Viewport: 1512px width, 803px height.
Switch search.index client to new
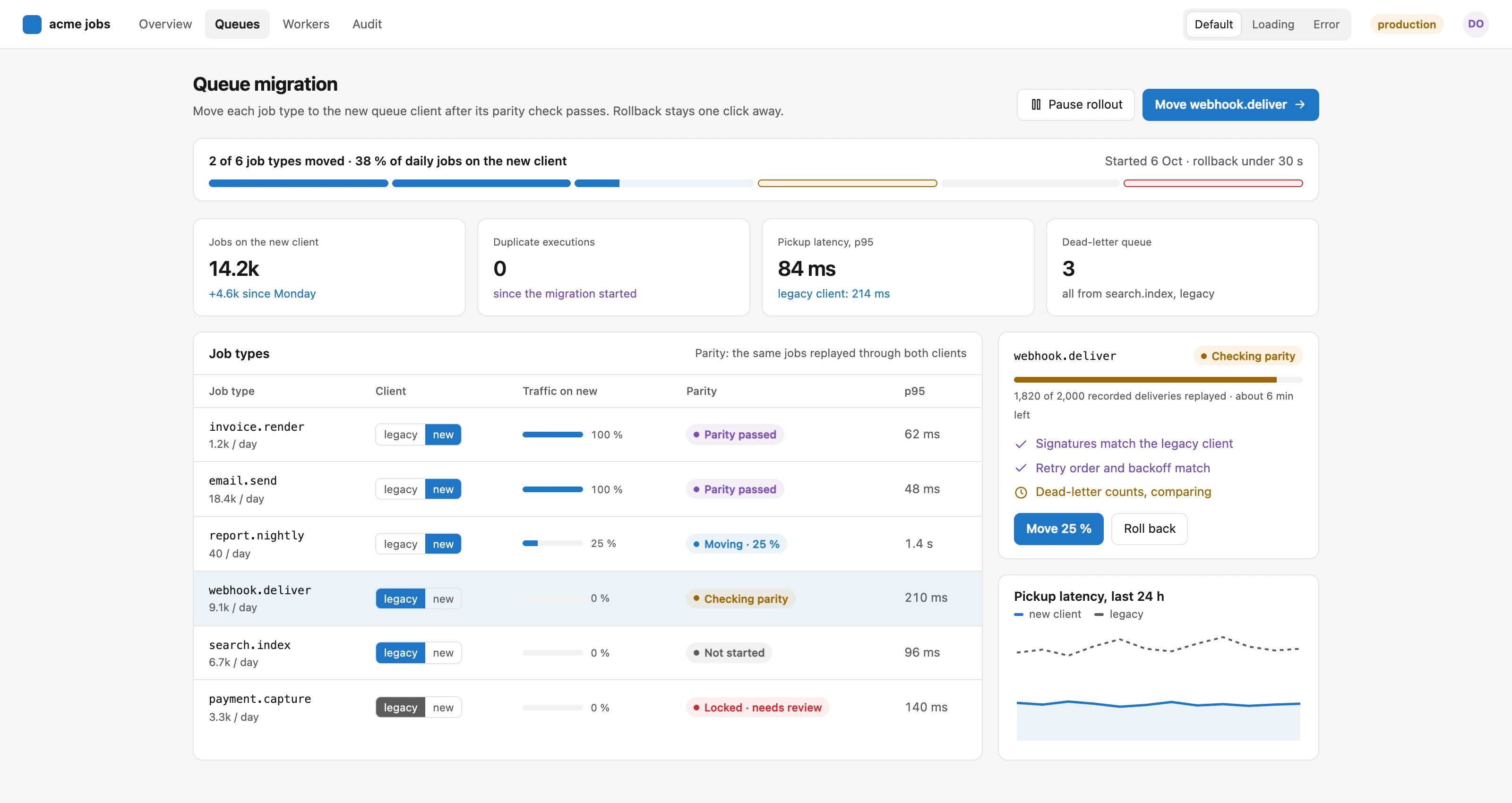click(443, 653)
